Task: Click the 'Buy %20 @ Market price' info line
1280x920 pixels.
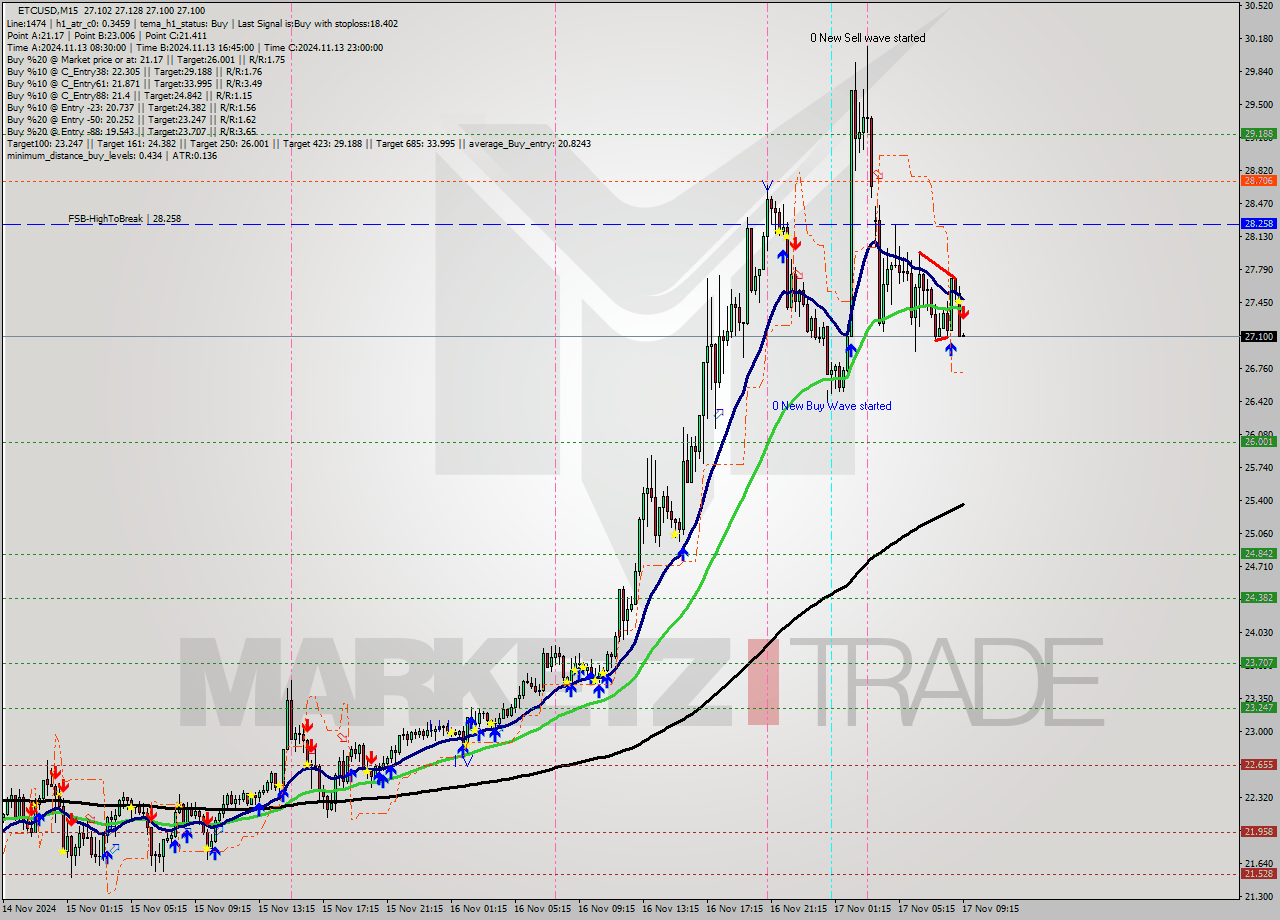Action: (146, 60)
